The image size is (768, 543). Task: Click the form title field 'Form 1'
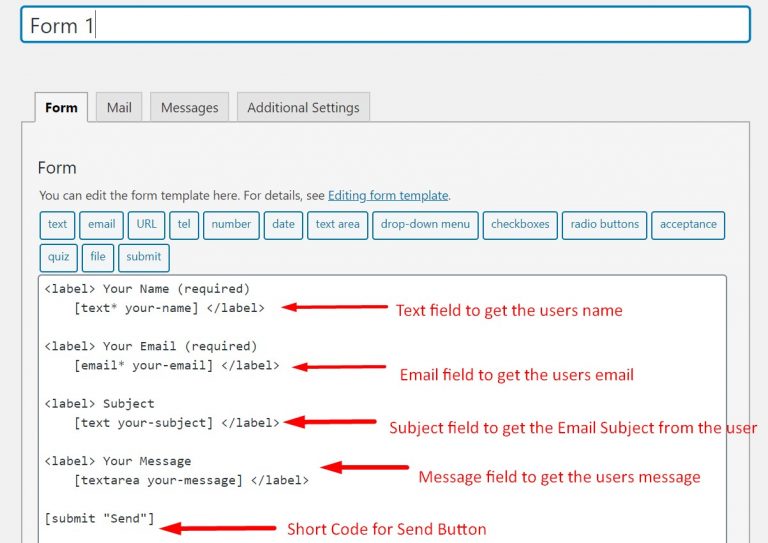(x=385, y=24)
